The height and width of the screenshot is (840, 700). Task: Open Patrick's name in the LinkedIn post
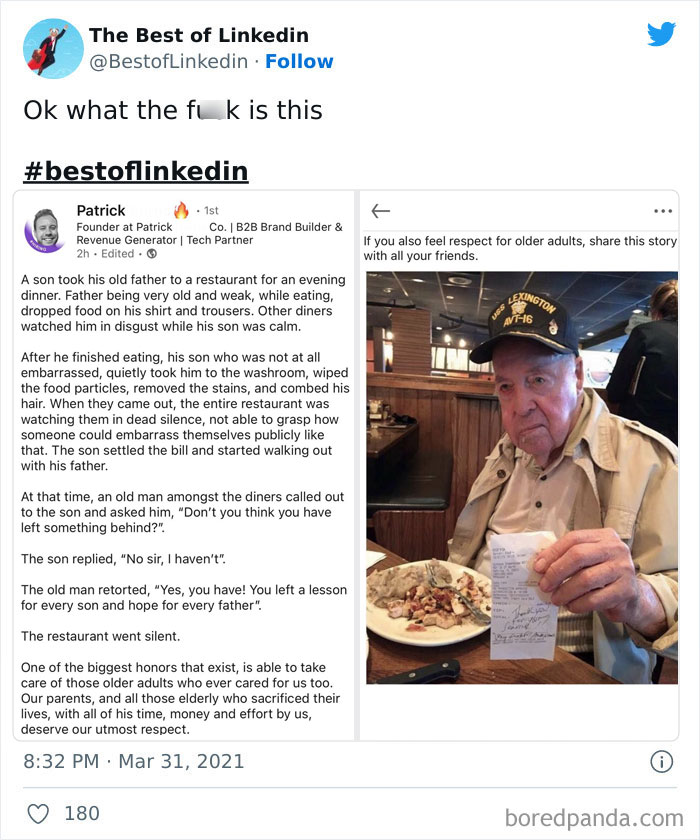[101, 210]
